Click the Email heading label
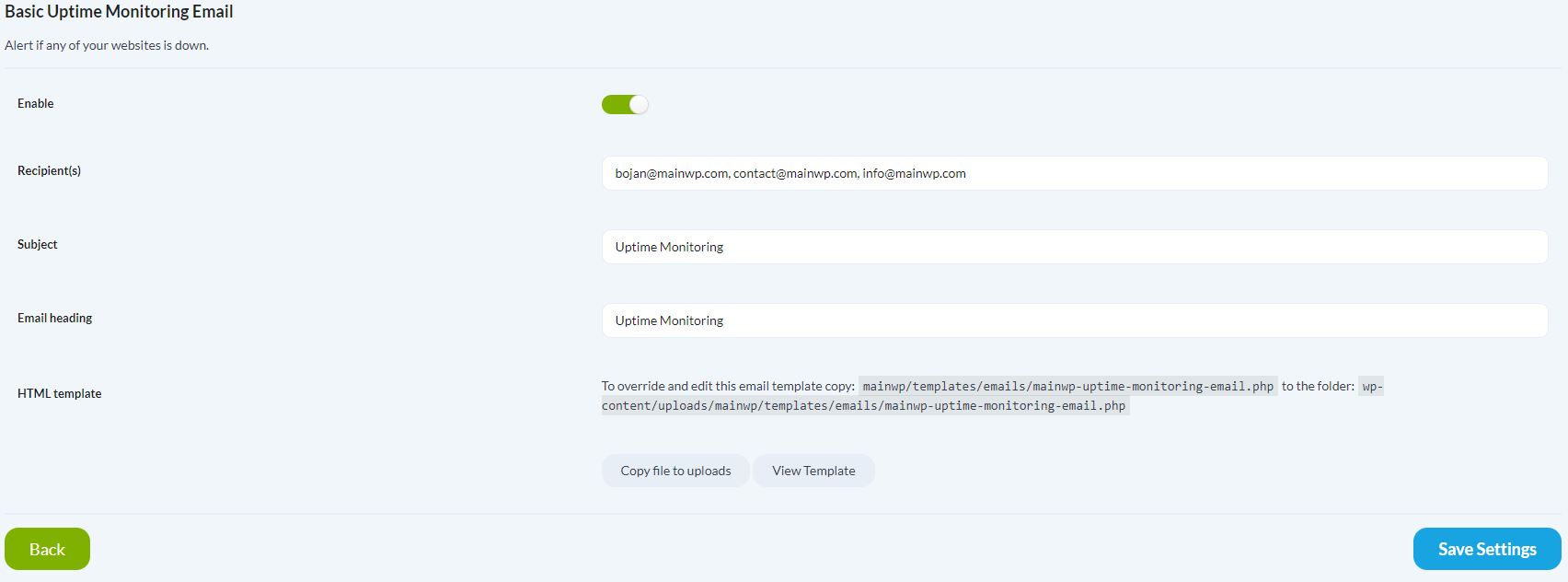1568x582 pixels. click(55, 318)
